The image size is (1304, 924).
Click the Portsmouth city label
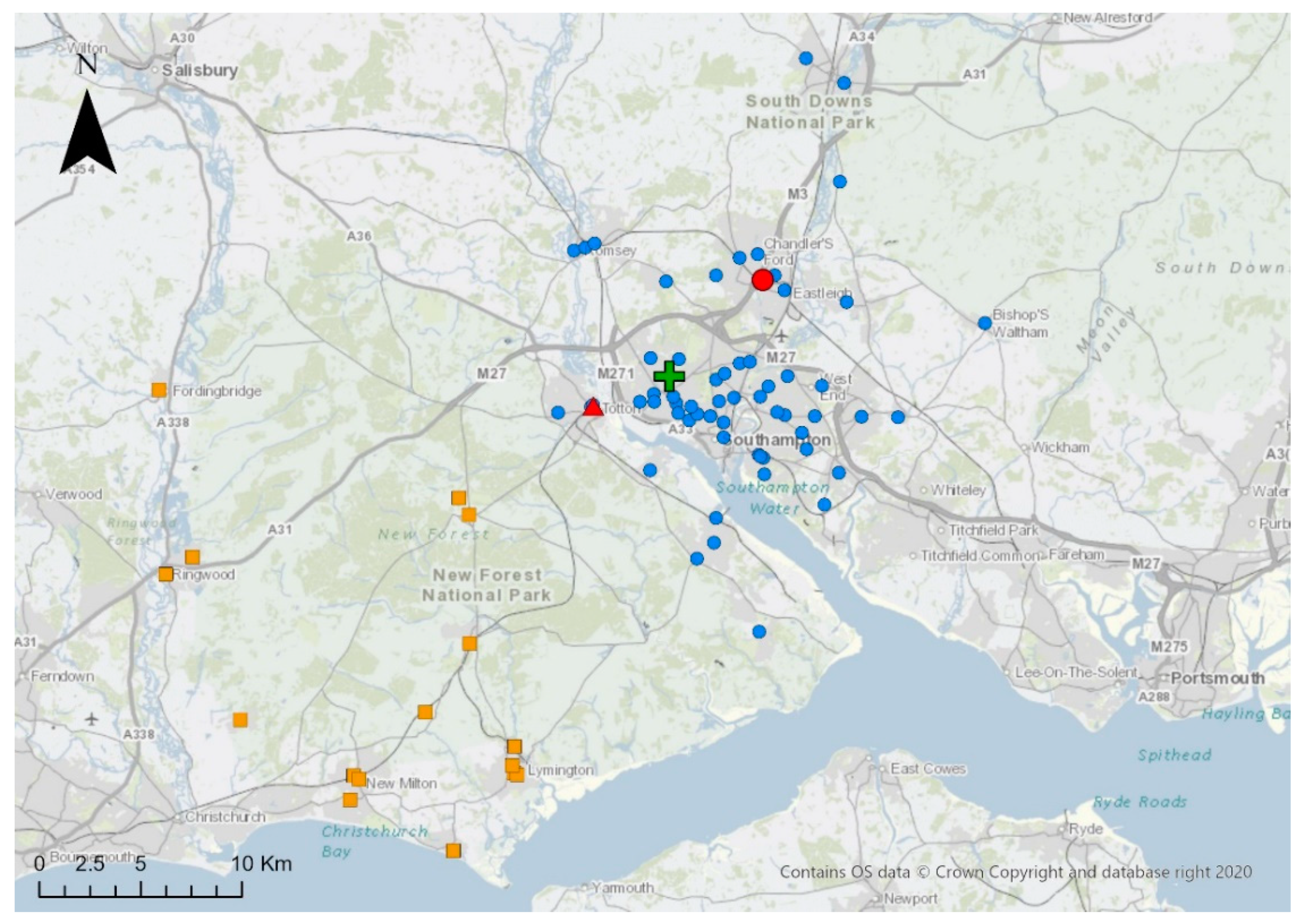click(1218, 678)
